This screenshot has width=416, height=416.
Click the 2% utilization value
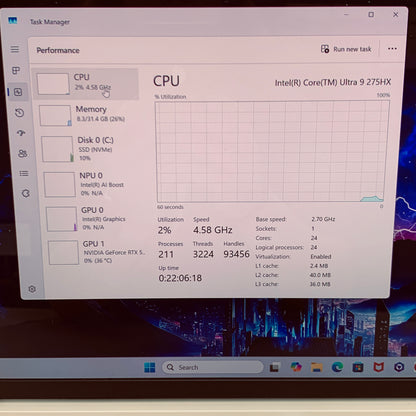165,230
